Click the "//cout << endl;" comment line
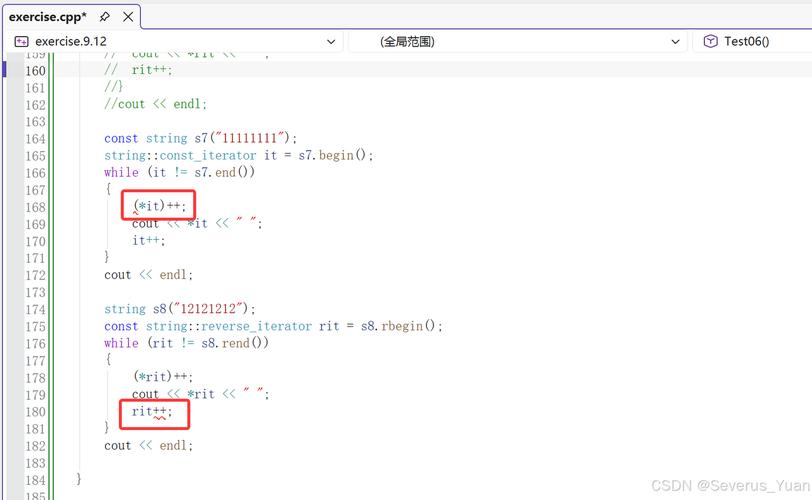Screen dimensions: 812x500 (155, 104)
